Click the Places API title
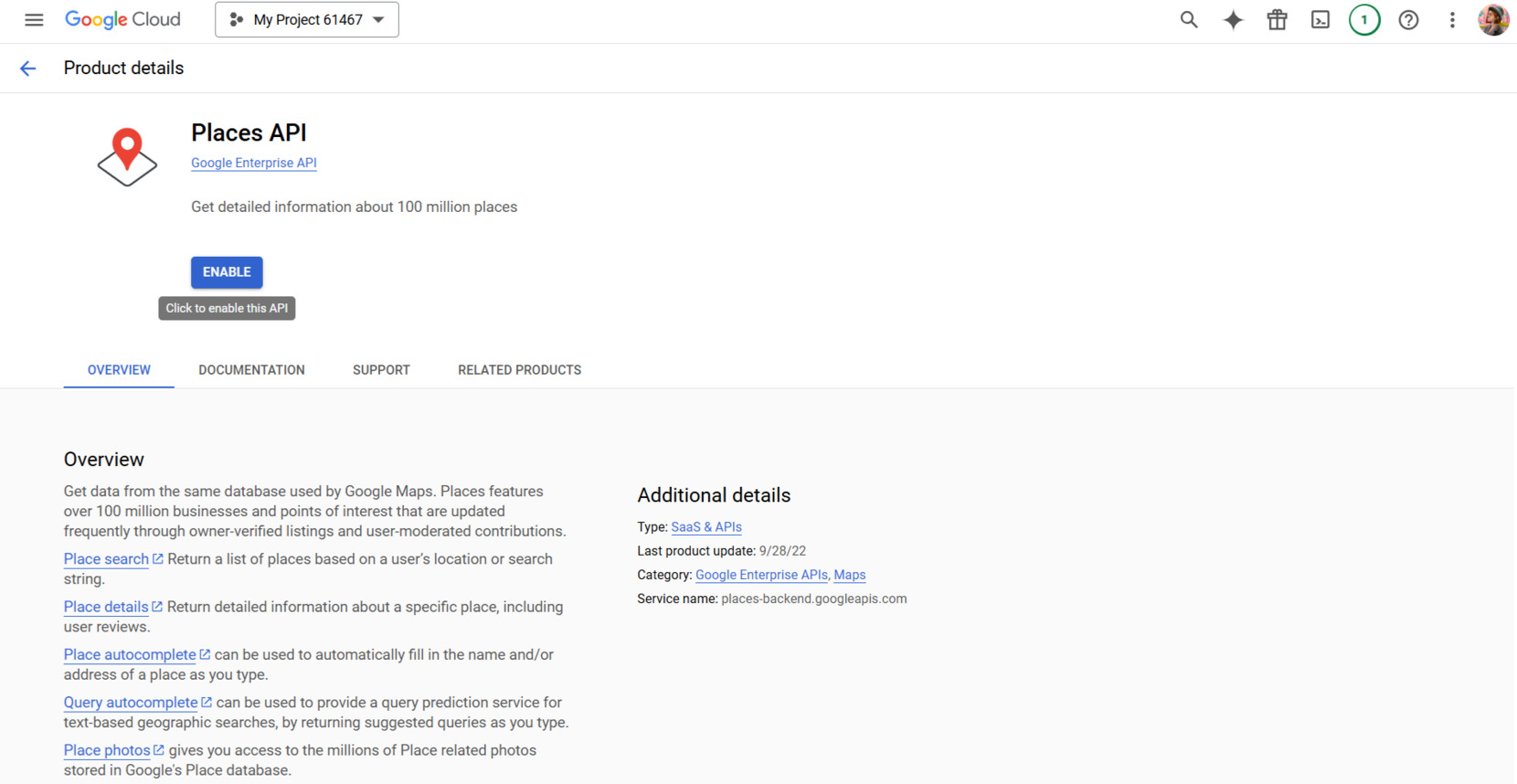 coord(249,133)
